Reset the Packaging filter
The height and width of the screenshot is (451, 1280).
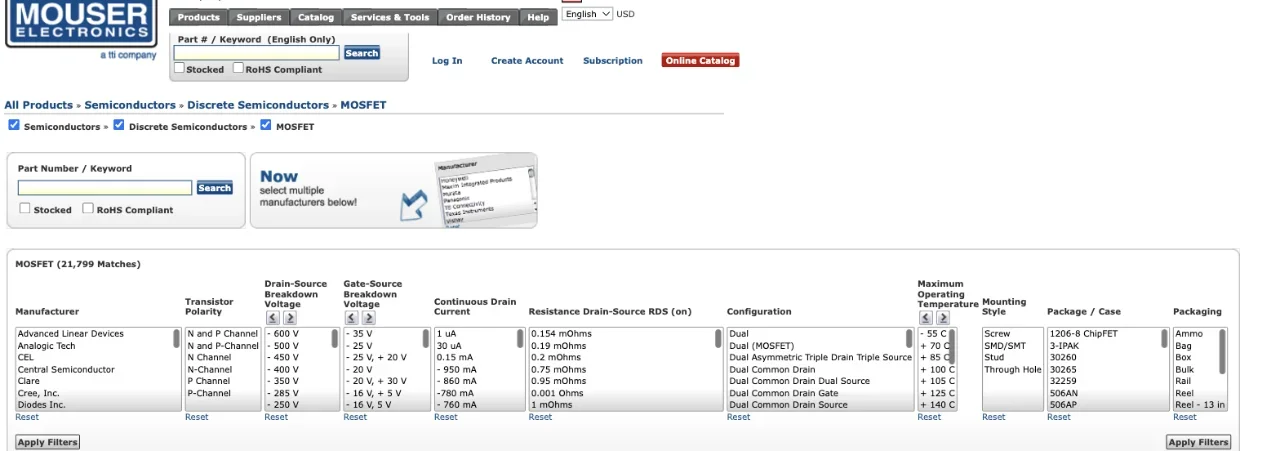coord(1185,417)
